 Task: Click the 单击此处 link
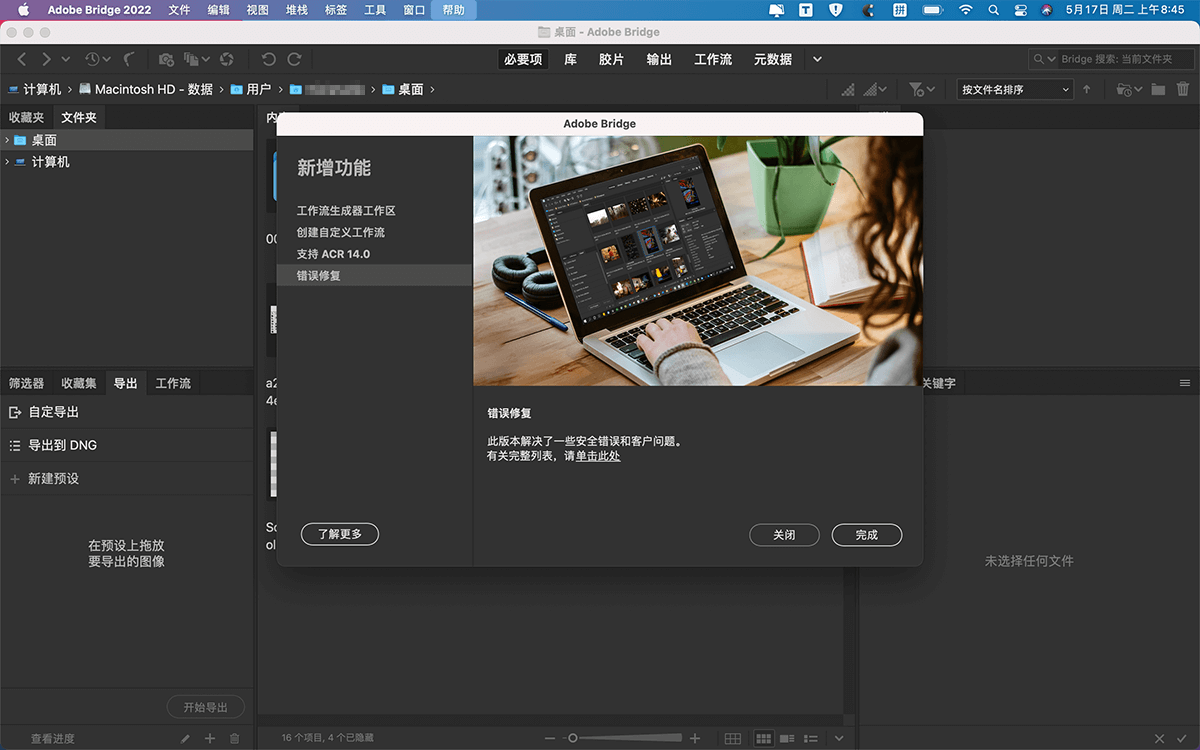point(598,456)
